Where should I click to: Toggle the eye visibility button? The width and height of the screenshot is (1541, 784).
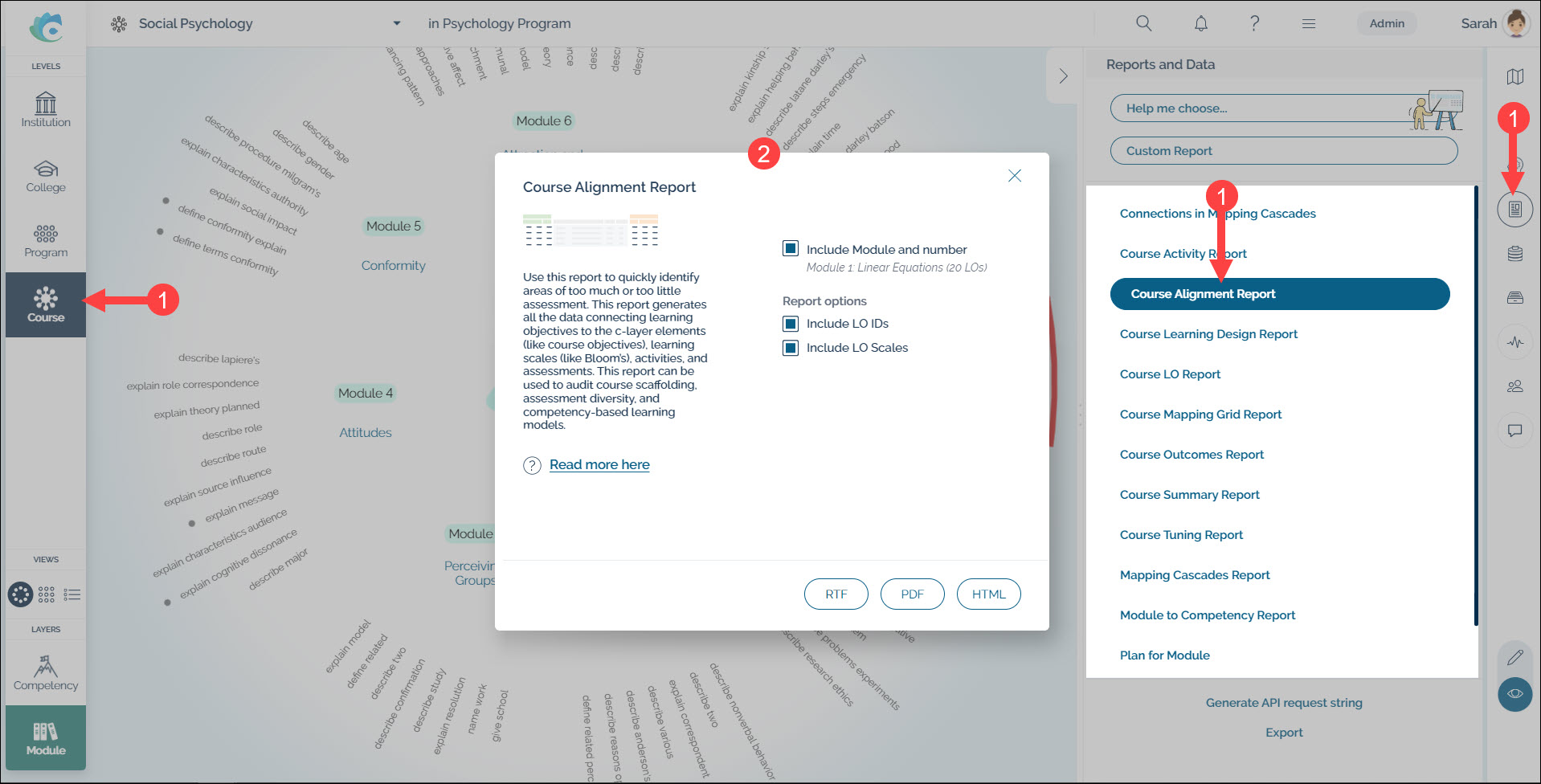point(1514,694)
